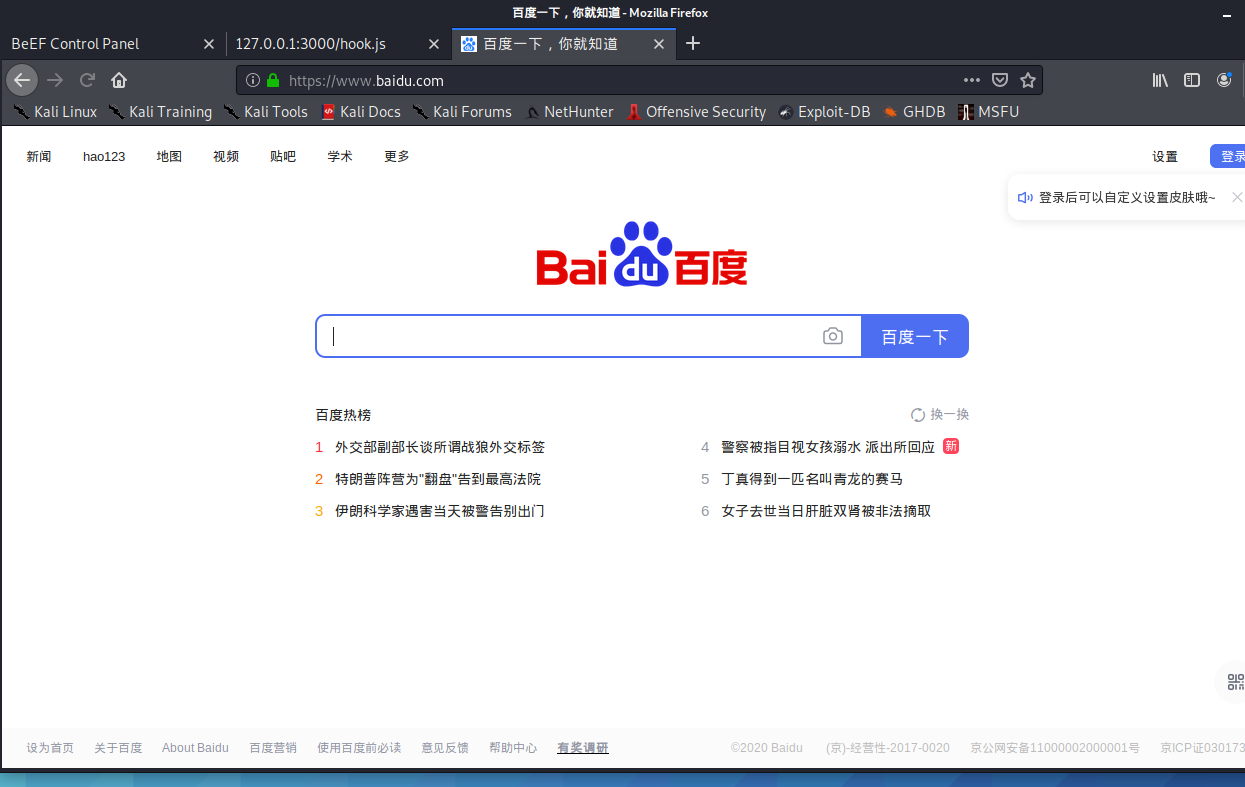Image resolution: width=1245 pixels, height=787 pixels.
Task: Toggle the sidebar icon
Action: (x=1191, y=80)
